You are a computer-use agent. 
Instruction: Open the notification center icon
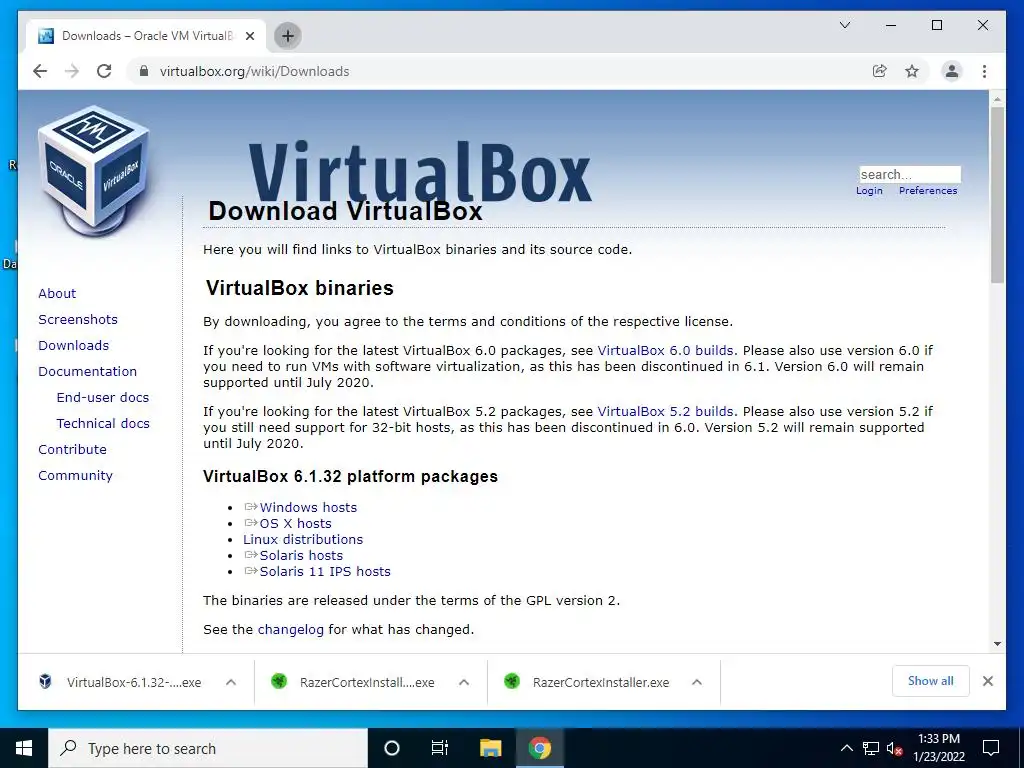[991, 748]
